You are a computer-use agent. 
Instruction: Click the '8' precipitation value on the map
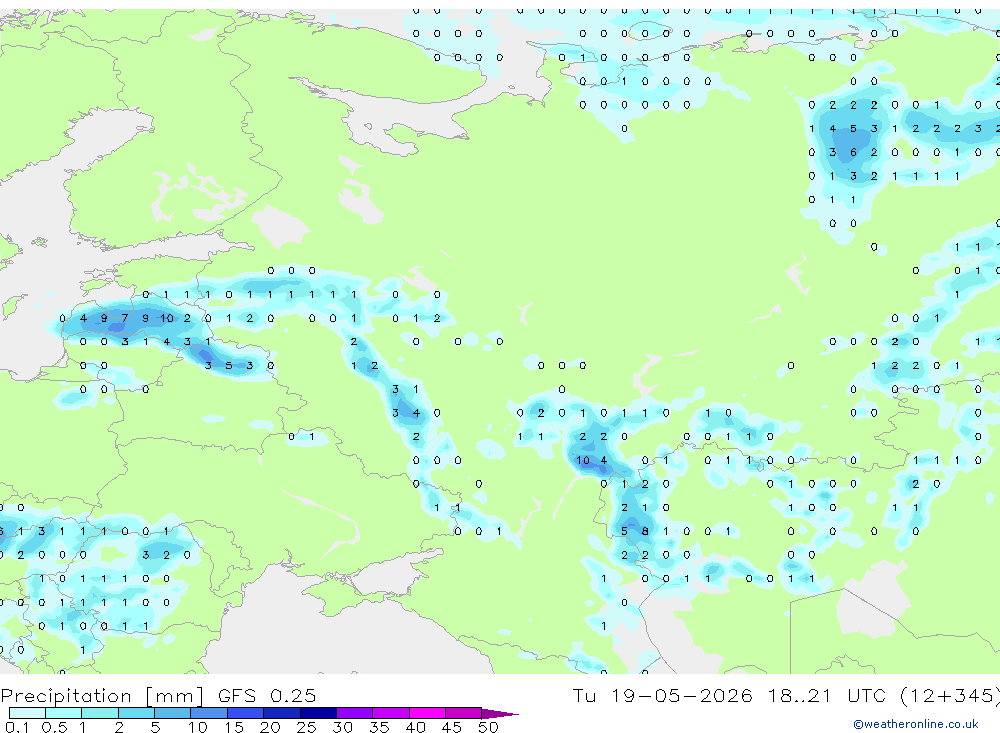(645, 531)
